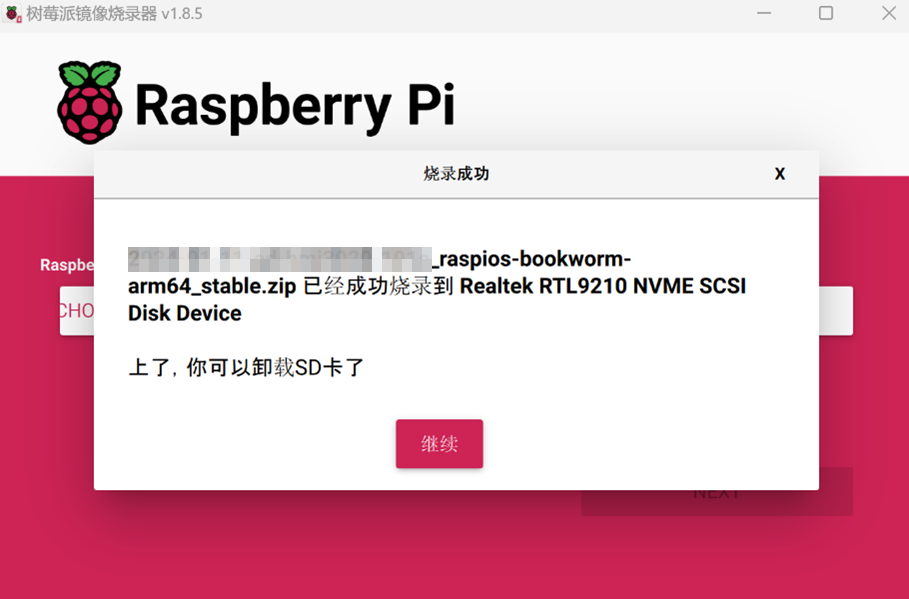The width and height of the screenshot is (909, 599).
Task: Click the message 上了, 你可以卸载SD卡了
Action: pyautogui.click(x=246, y=368)
